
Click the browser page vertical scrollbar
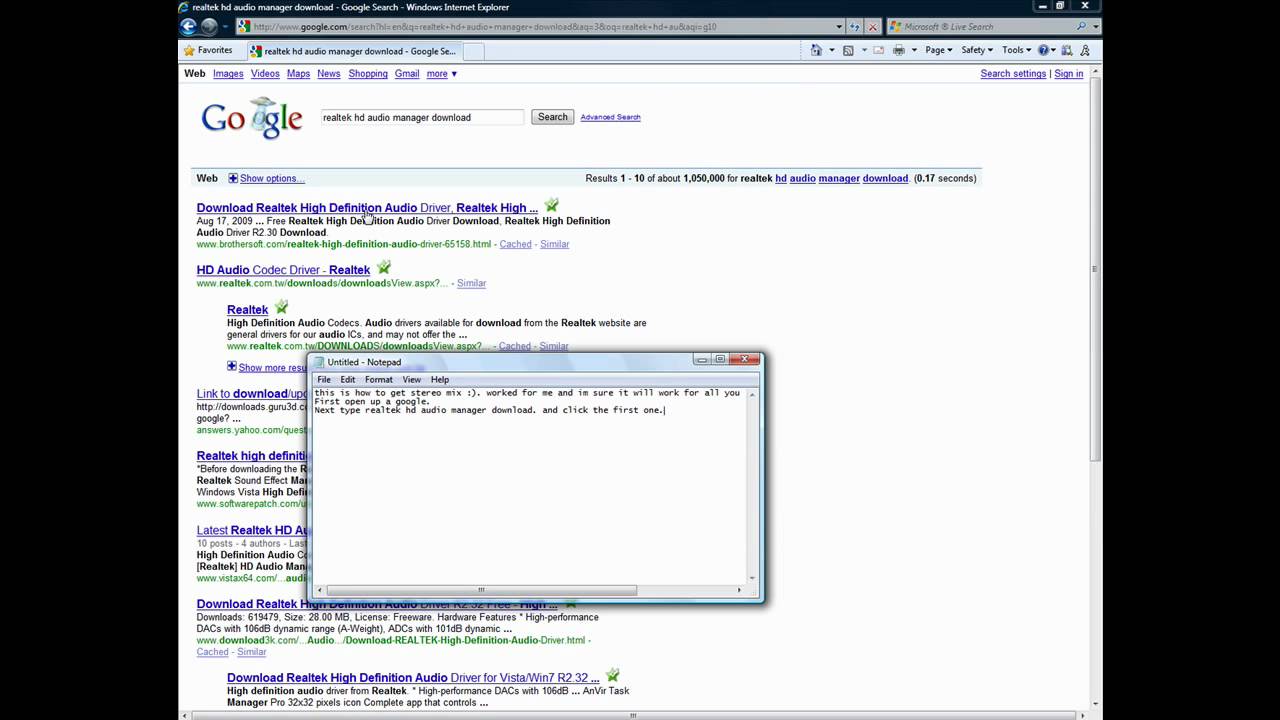pos(1094,267)
